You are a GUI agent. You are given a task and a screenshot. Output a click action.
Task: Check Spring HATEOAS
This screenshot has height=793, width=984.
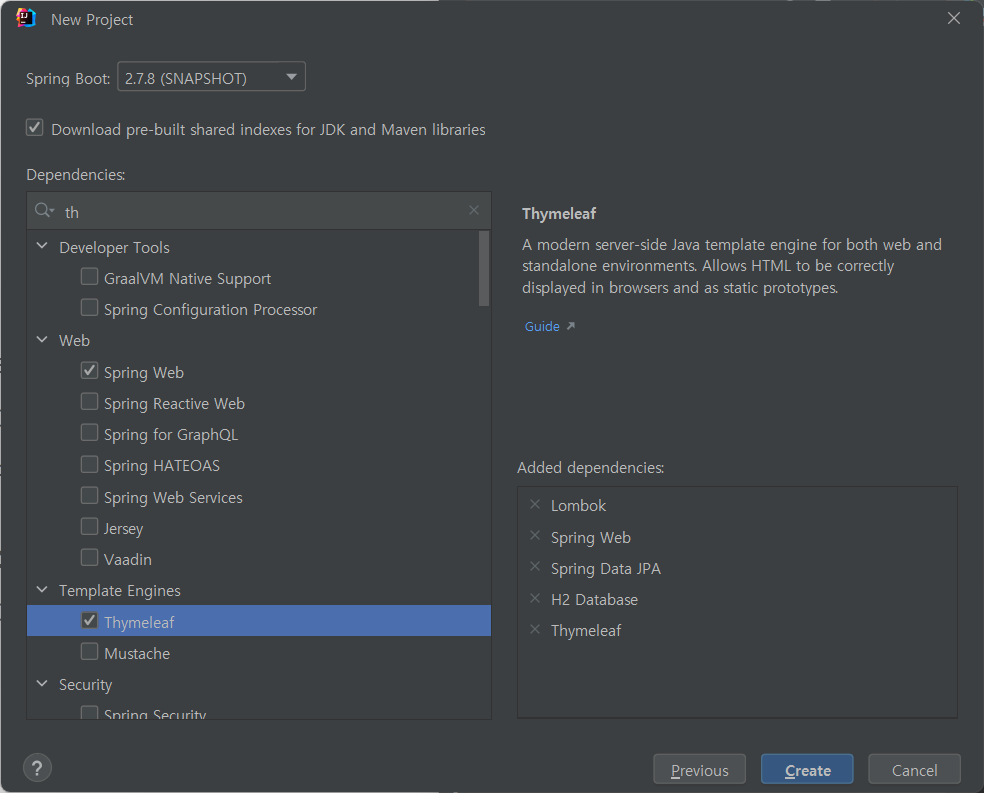(89, 464)
